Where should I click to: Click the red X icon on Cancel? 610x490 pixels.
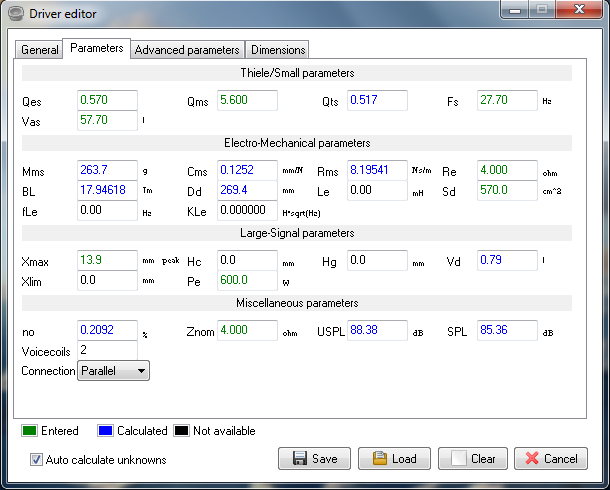[x=532, y=458]
